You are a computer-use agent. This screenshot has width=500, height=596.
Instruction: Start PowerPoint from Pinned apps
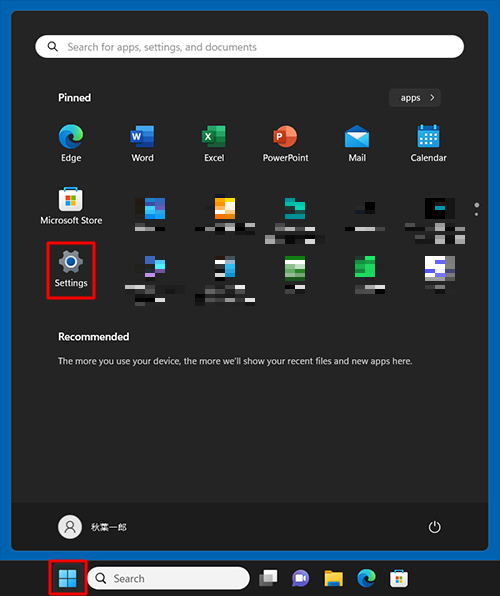coord(285,143)
